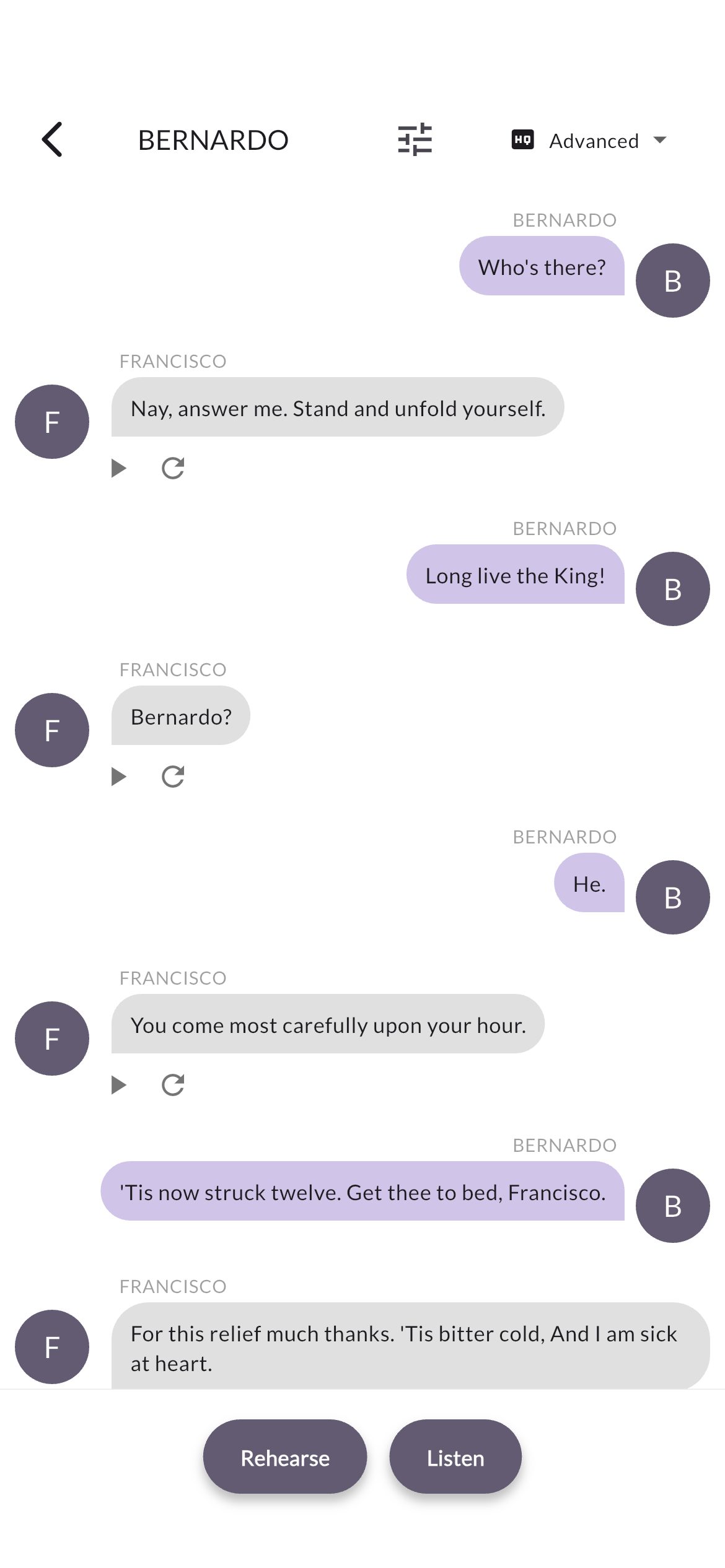Regenerate "You come most carefully" line audio

(173, 1085)
